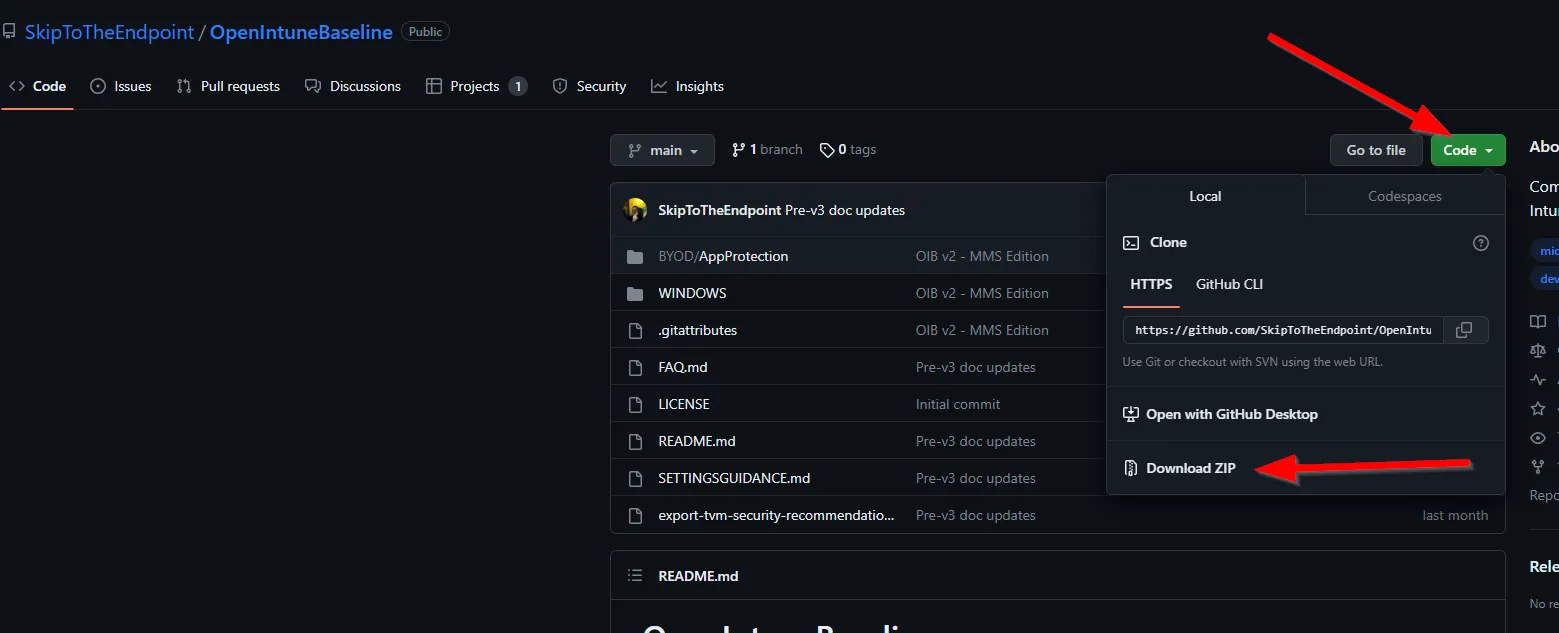Viewport: 1559px width, 633px height.
Task: Expand the main branch dropdown
Action: coord(662,150)
